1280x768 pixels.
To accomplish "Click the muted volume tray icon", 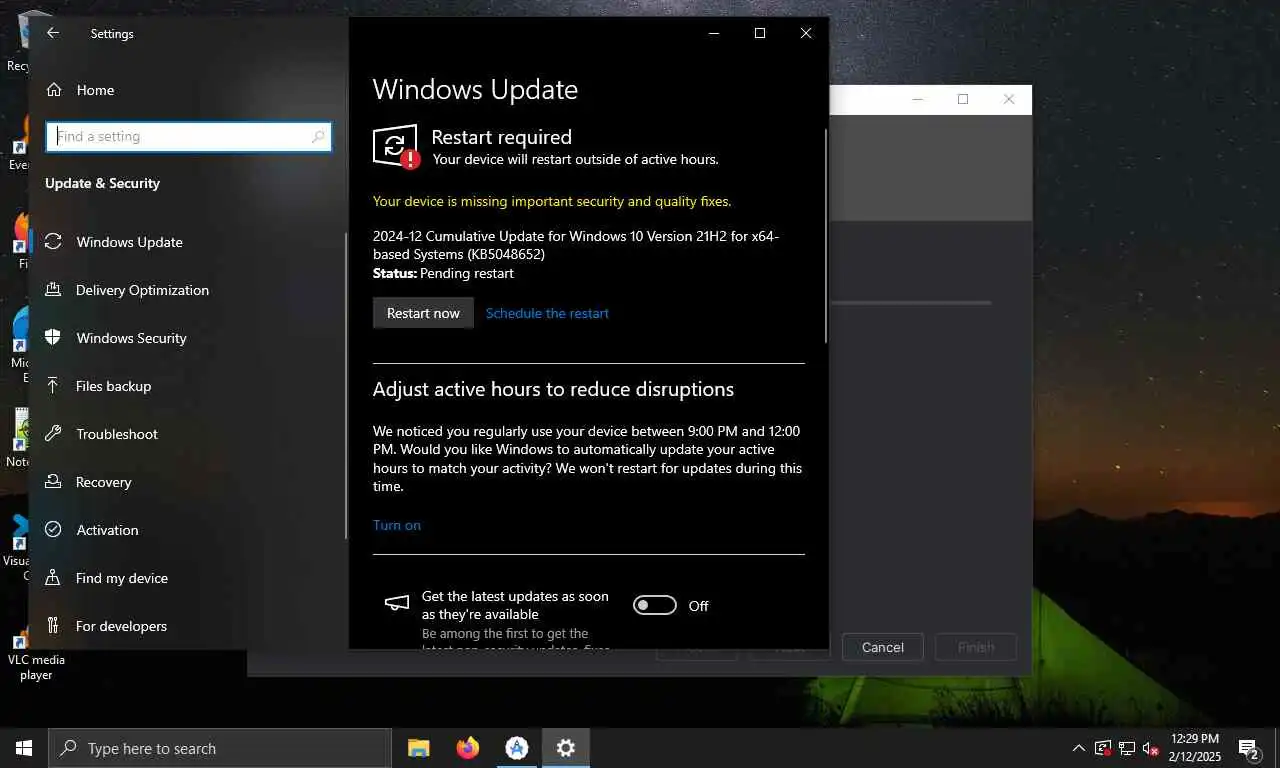I will point(1150,748).
